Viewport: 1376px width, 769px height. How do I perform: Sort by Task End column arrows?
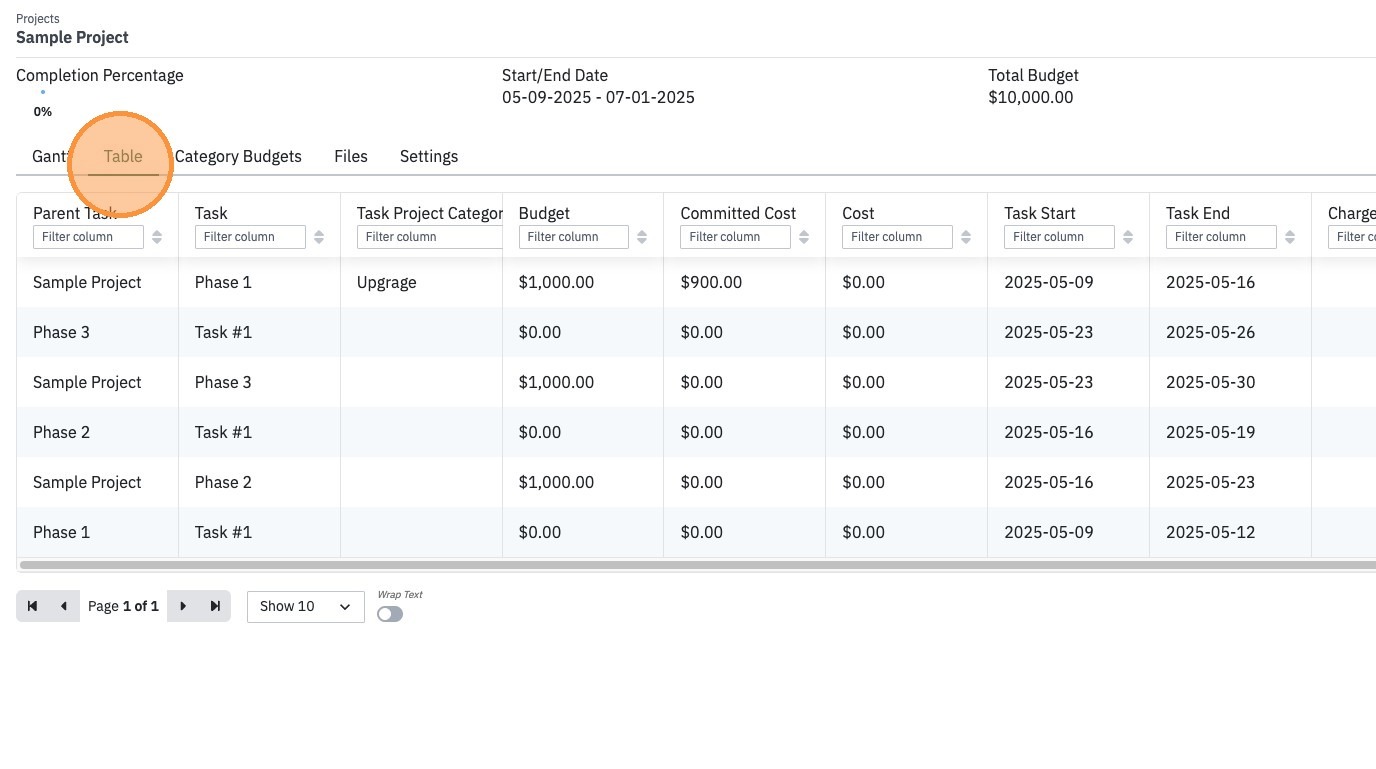click(x=1290, y=237)
